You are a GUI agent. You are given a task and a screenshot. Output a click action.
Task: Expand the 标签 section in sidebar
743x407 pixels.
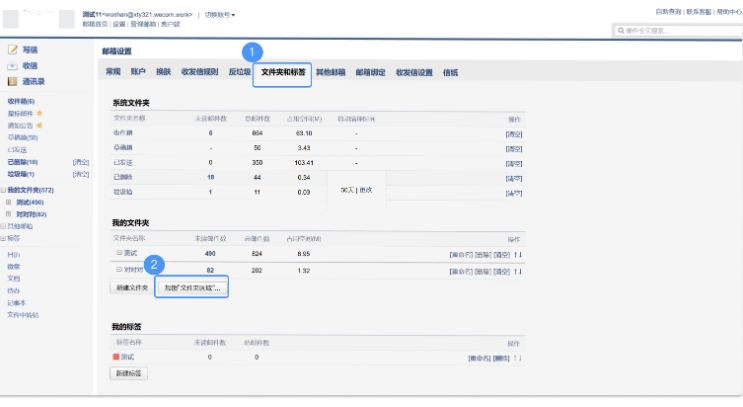point(4,239)
